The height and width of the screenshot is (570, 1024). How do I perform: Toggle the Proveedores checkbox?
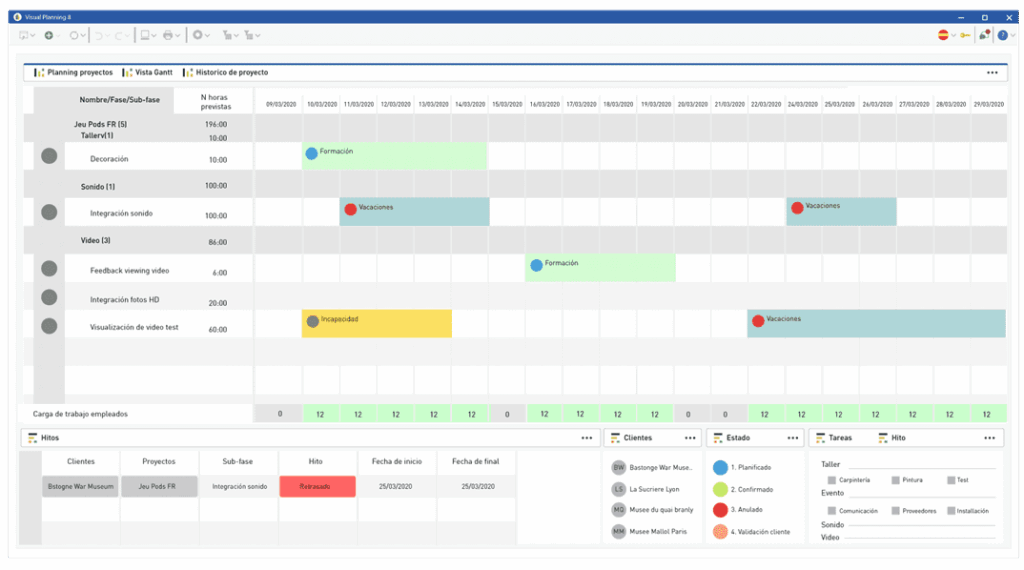point(895,511)
